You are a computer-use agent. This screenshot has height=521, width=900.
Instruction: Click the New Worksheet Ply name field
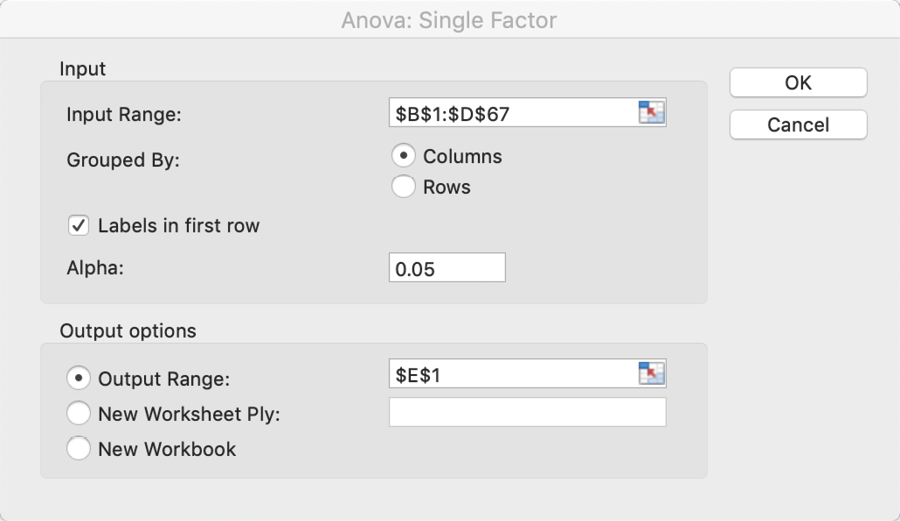[527, 412]
